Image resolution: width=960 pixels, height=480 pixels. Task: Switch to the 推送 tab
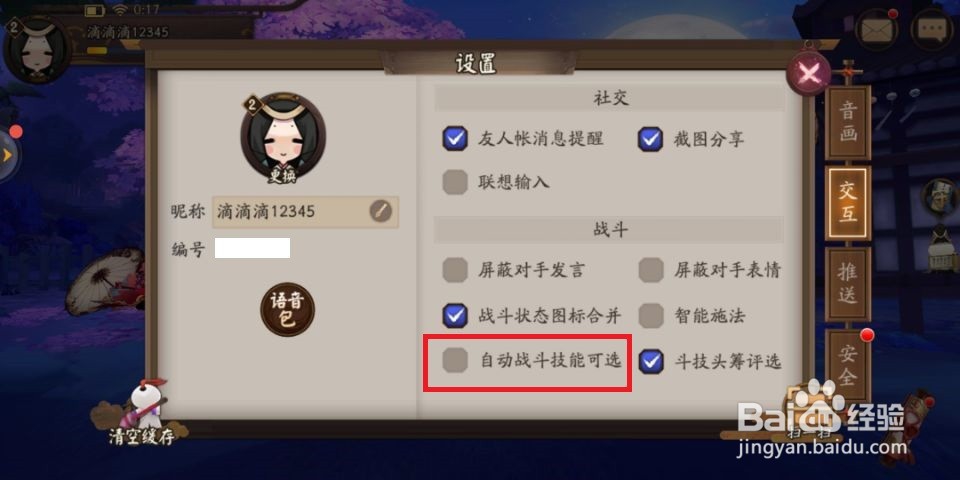(848, 285)
